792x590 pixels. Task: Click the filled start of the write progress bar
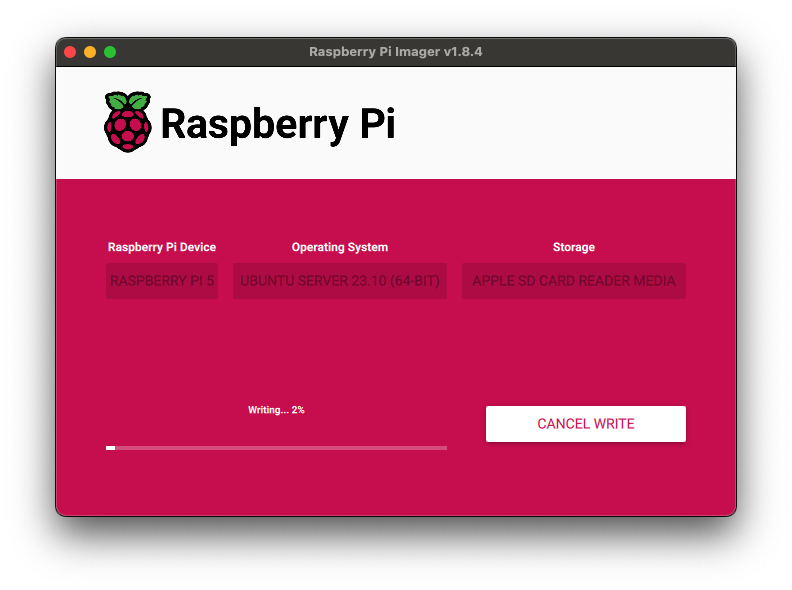click(x=110, y=448)
